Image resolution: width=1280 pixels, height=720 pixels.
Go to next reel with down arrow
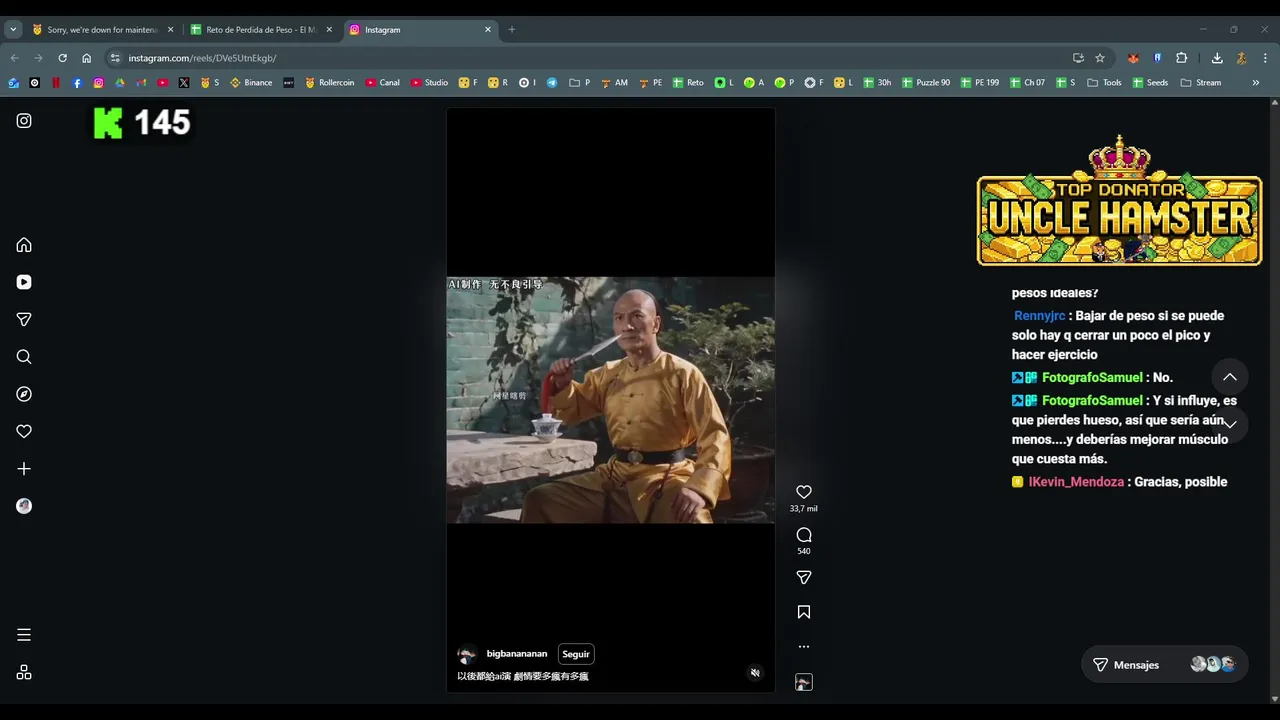pyautogui.click(x=1230, y=424)
